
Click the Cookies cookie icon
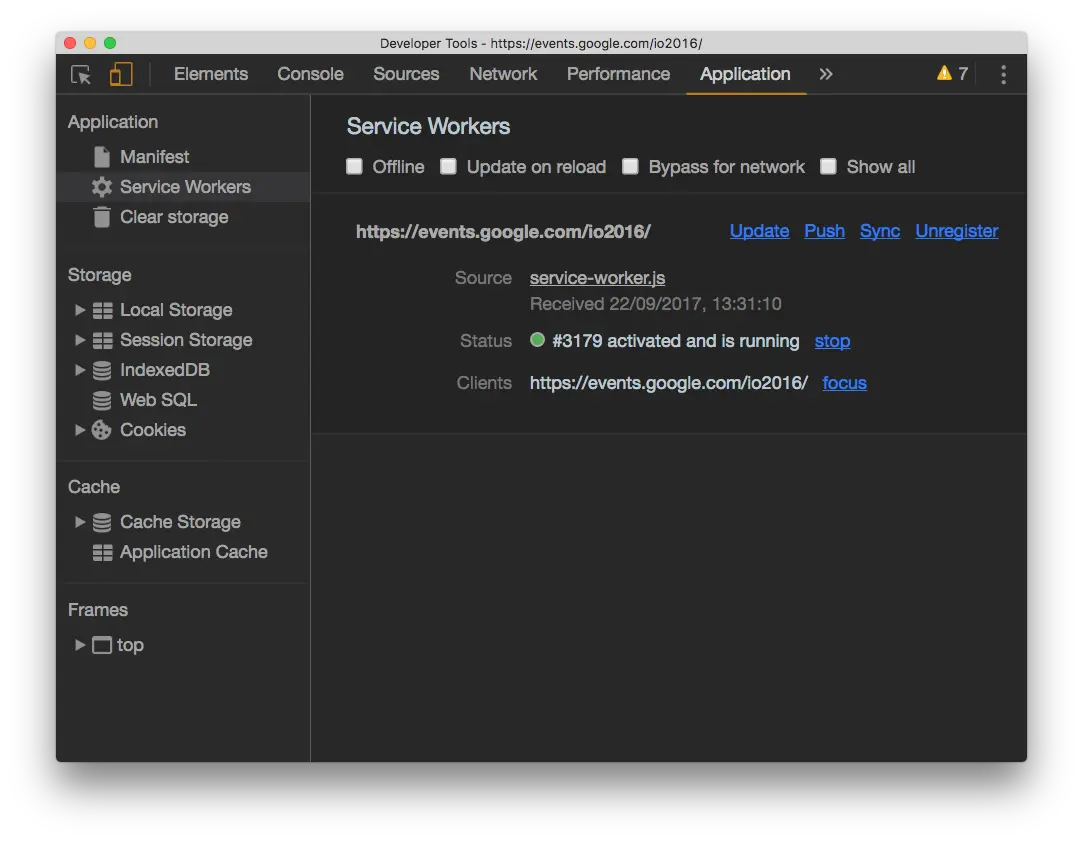pyautogui.click(x=102, y=430)
